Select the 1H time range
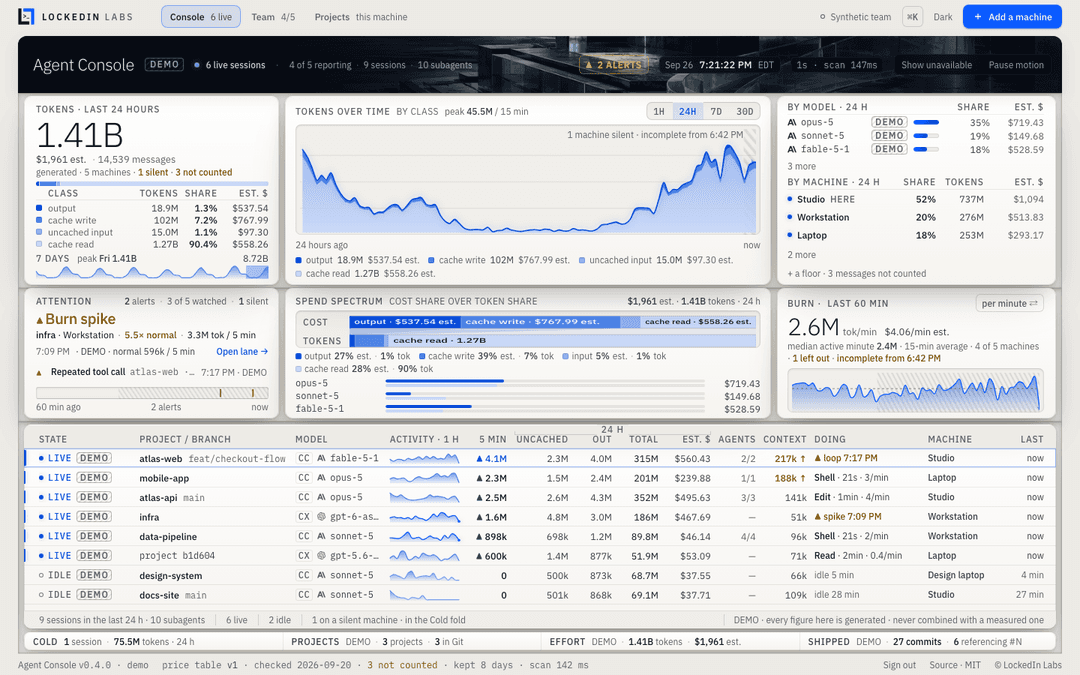1080x675 pixels. click(x=659, y=112)
